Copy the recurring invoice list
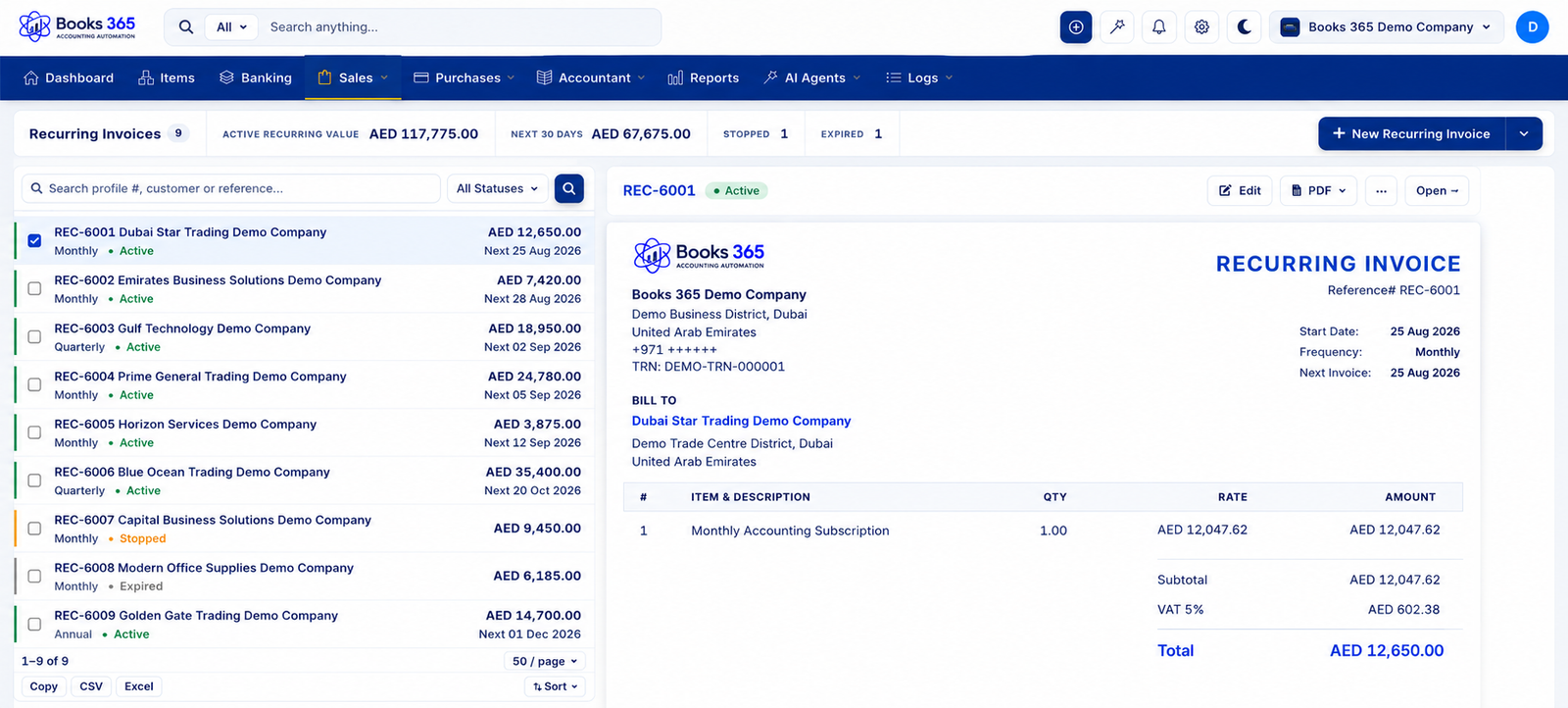Viewport: 1568px width, 708px height. [x=44, y=686]
